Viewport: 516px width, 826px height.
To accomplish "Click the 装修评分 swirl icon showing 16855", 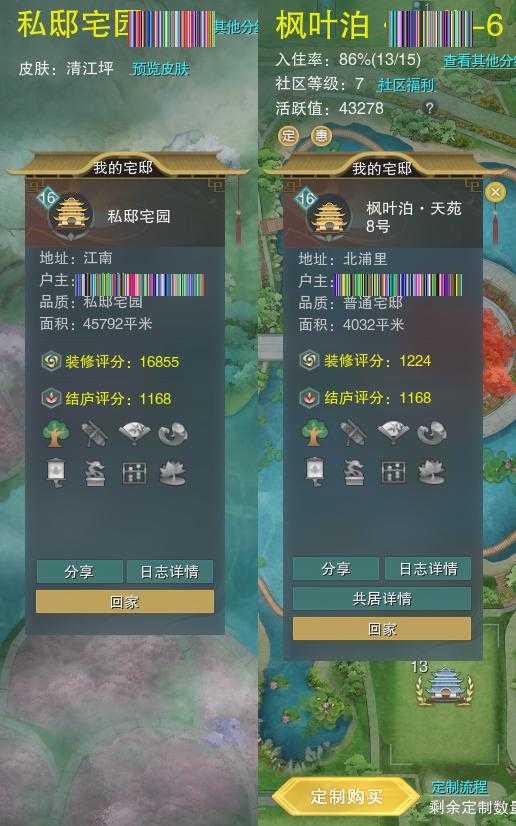I will click(x=51, y=361).
